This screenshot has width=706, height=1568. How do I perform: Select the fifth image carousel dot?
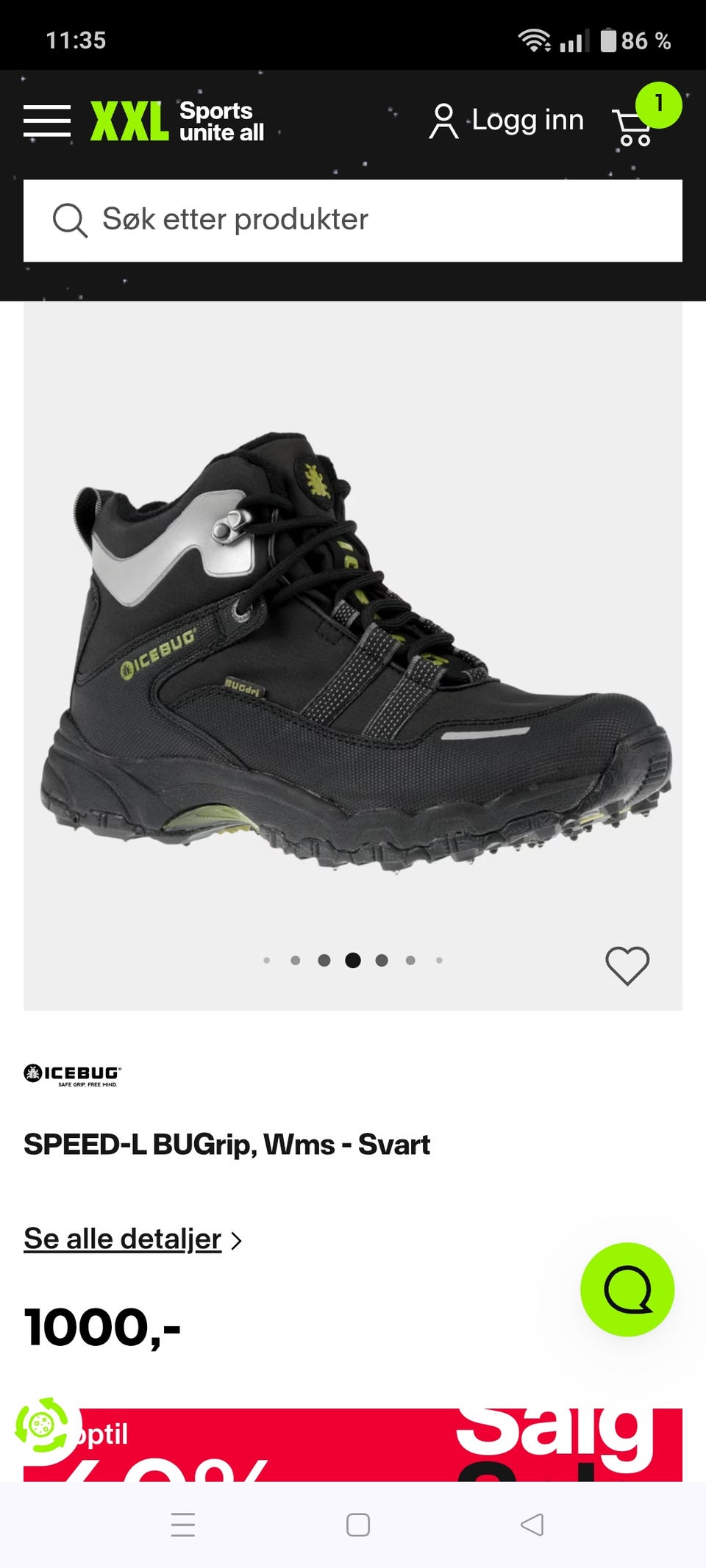pos(382,960)
